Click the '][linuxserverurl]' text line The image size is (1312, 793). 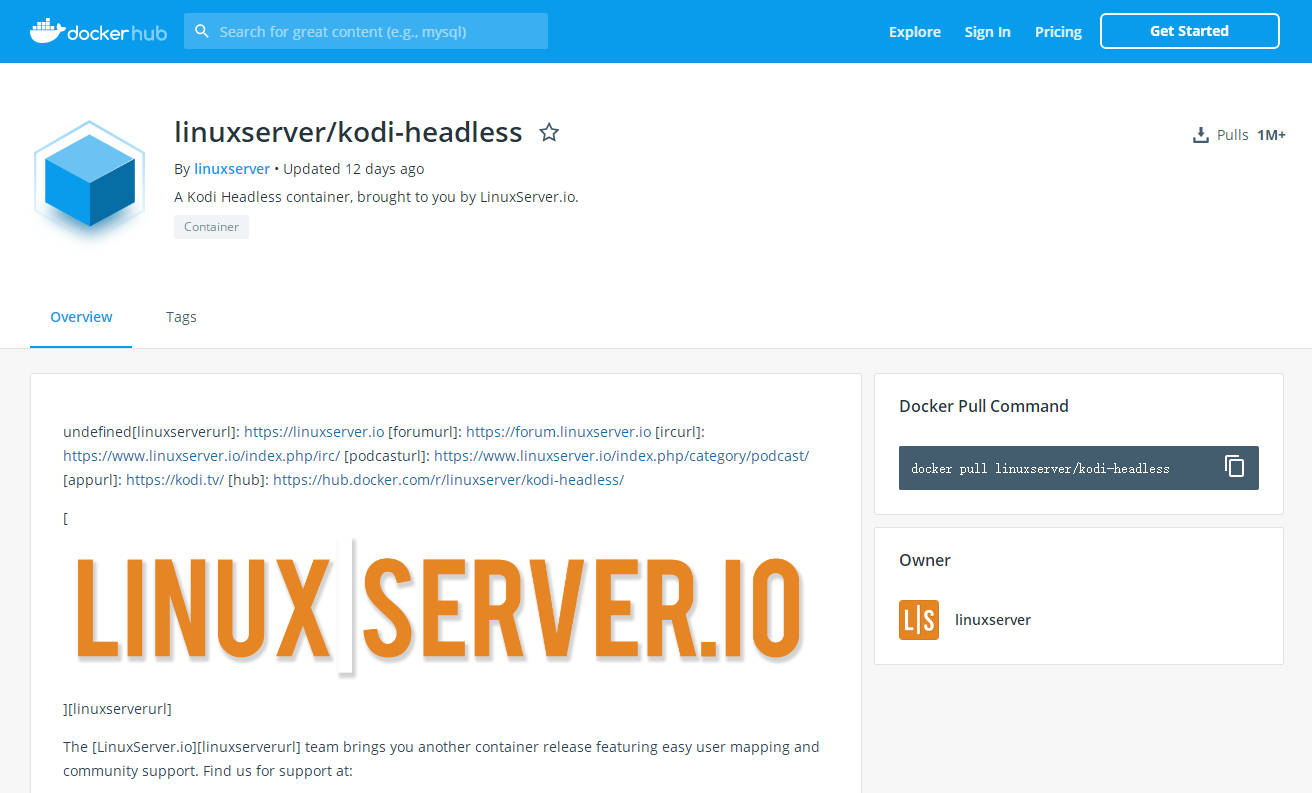117,709
